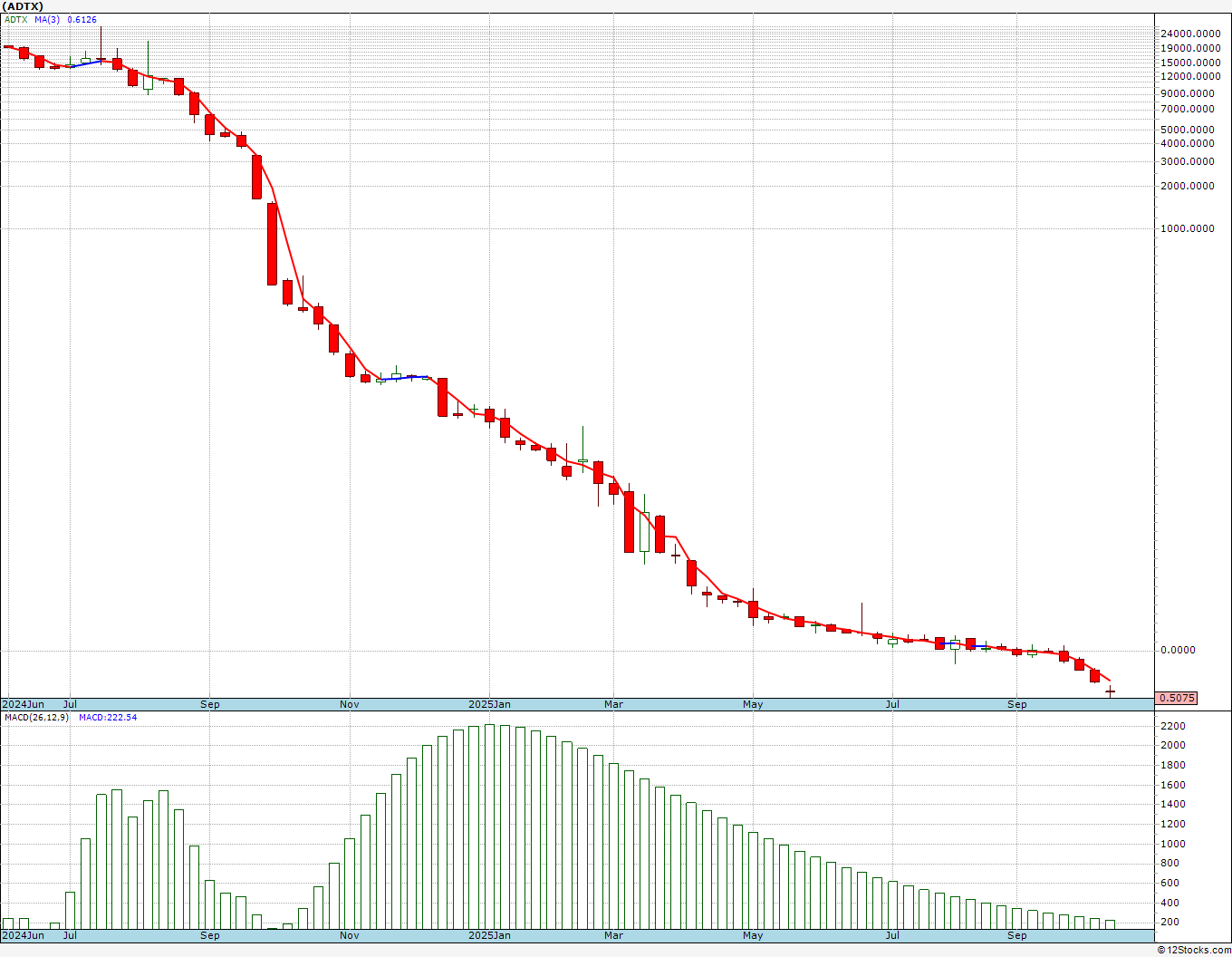Viewport: 1232px width, 957px height.
Task: Click the 0.5075 current price tag
Action: [1178, 698]
